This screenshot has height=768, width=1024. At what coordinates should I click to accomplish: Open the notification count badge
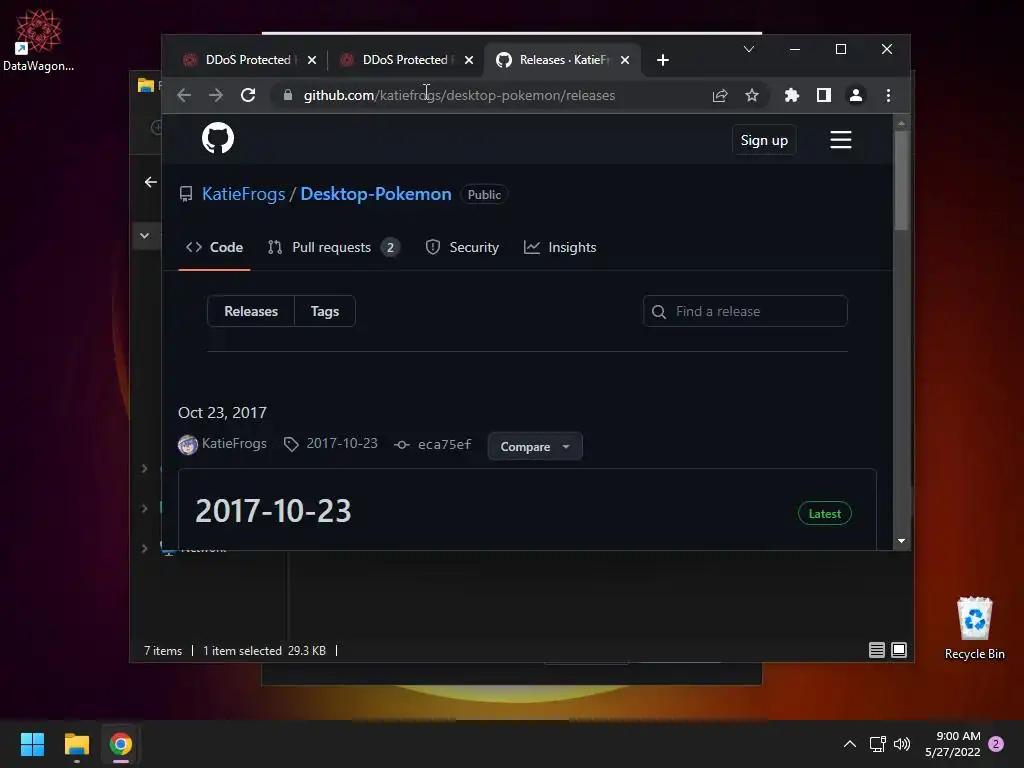click(996, 744)
